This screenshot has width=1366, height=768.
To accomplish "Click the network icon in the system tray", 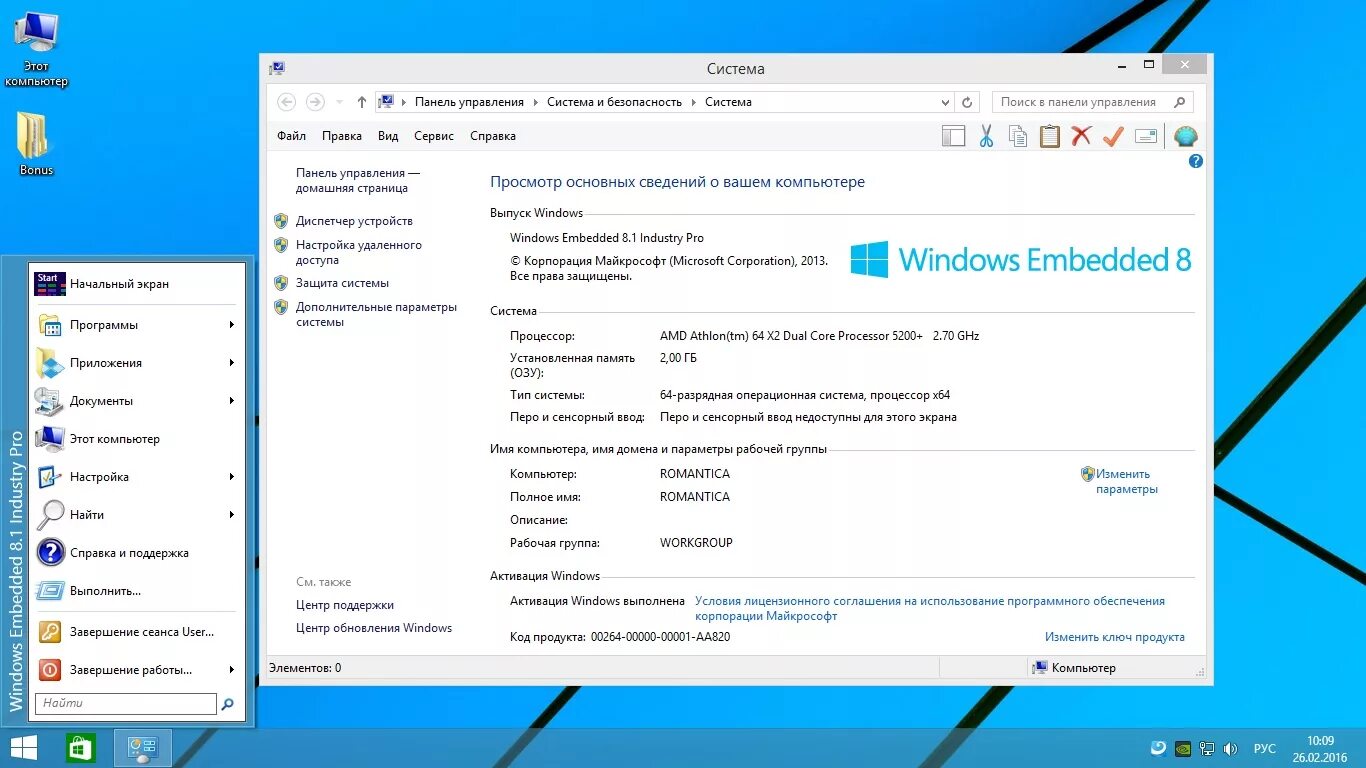I will tap(1207, 748).
